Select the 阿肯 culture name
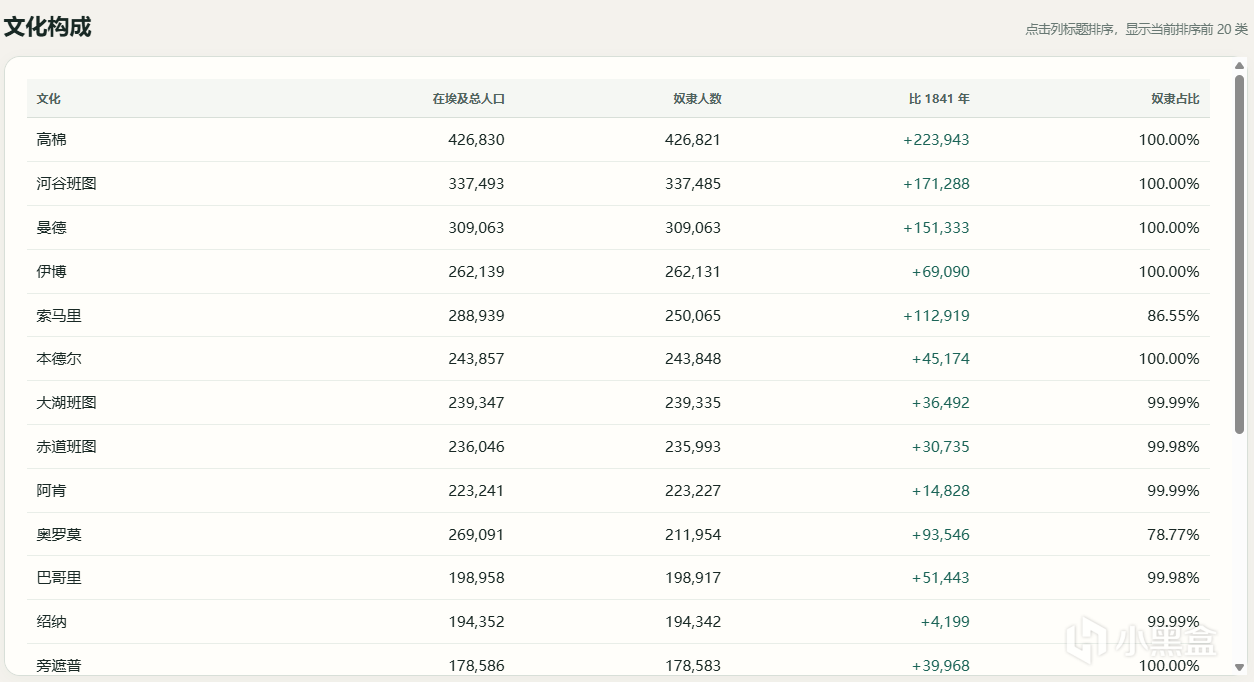This screenshot has width=1254, height=682. (52, 491)
